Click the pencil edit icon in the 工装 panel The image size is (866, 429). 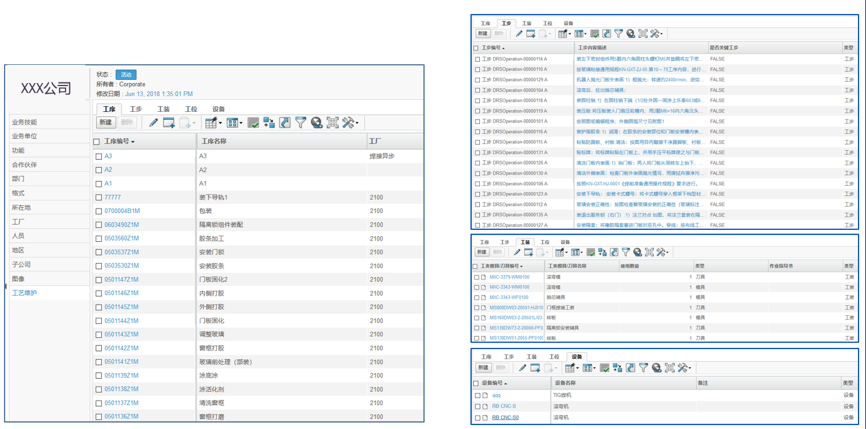(x=517, y=252)
